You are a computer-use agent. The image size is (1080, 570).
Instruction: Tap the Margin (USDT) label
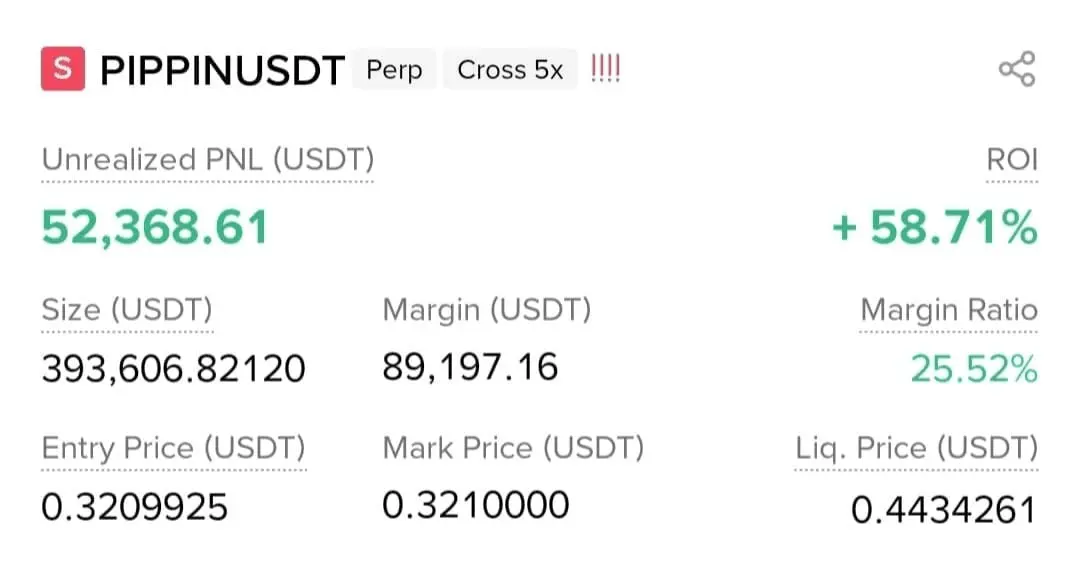point(486,310)
